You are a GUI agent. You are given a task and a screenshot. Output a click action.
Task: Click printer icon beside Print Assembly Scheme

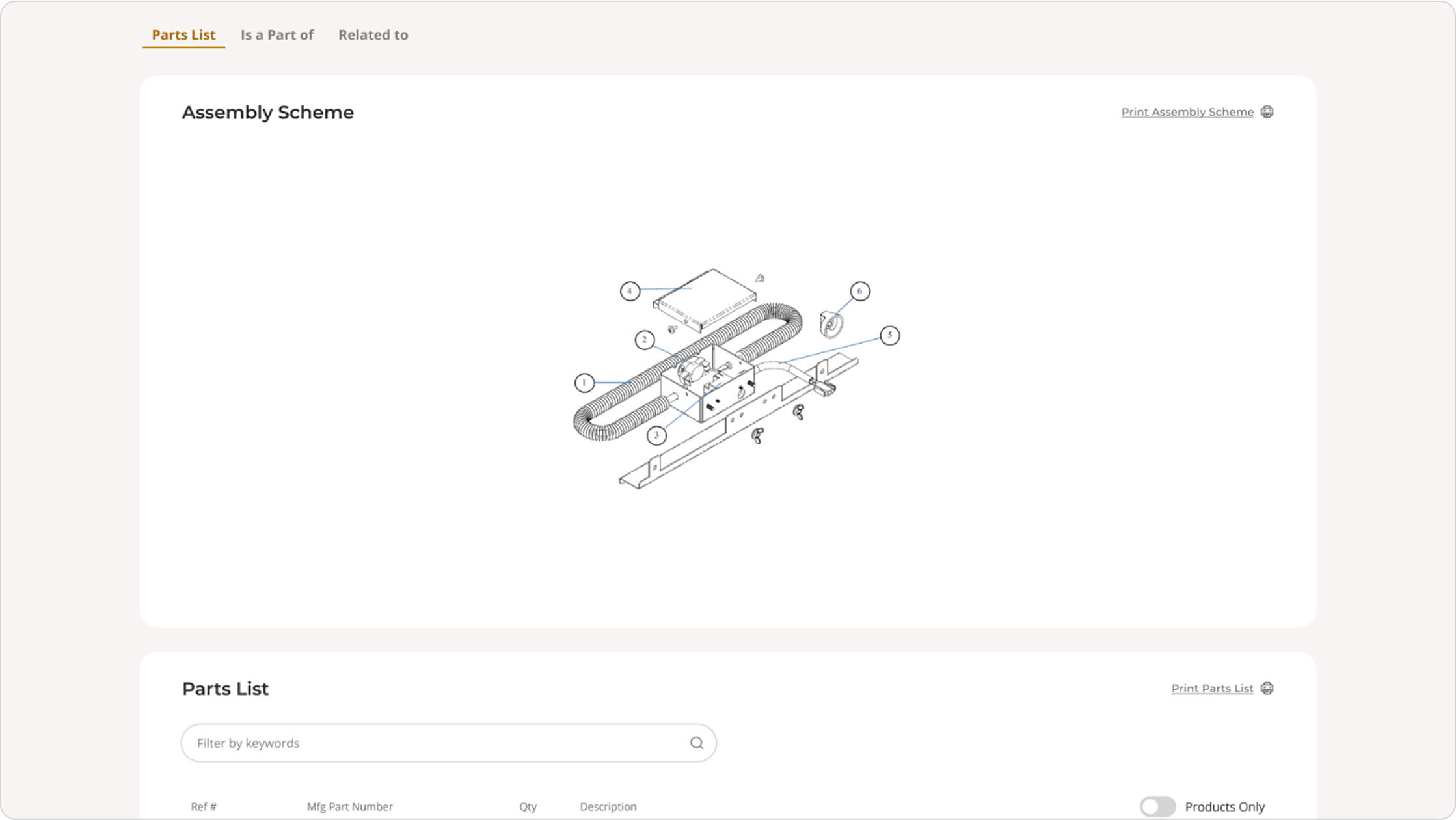click(x=1267, y=112)
